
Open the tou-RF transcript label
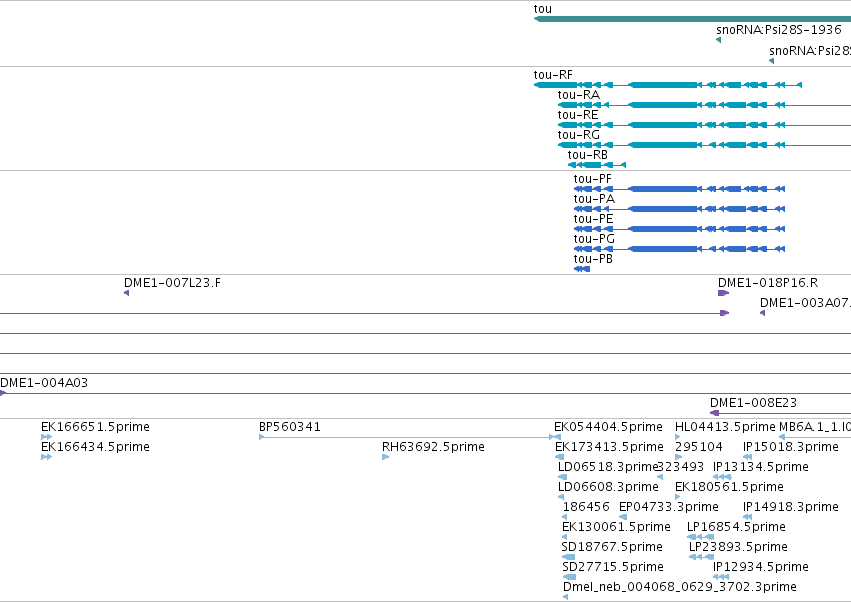click(552, 75)
